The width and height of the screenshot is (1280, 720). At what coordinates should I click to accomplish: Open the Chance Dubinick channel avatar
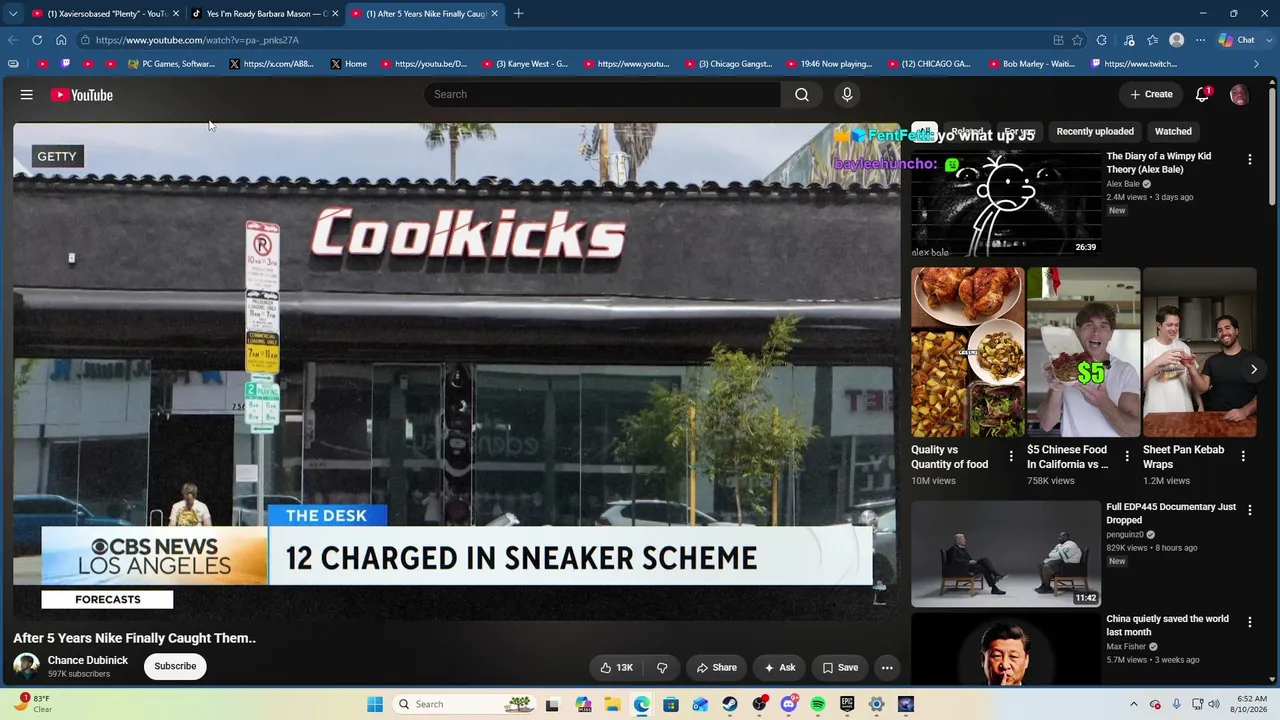coord(26,666)
